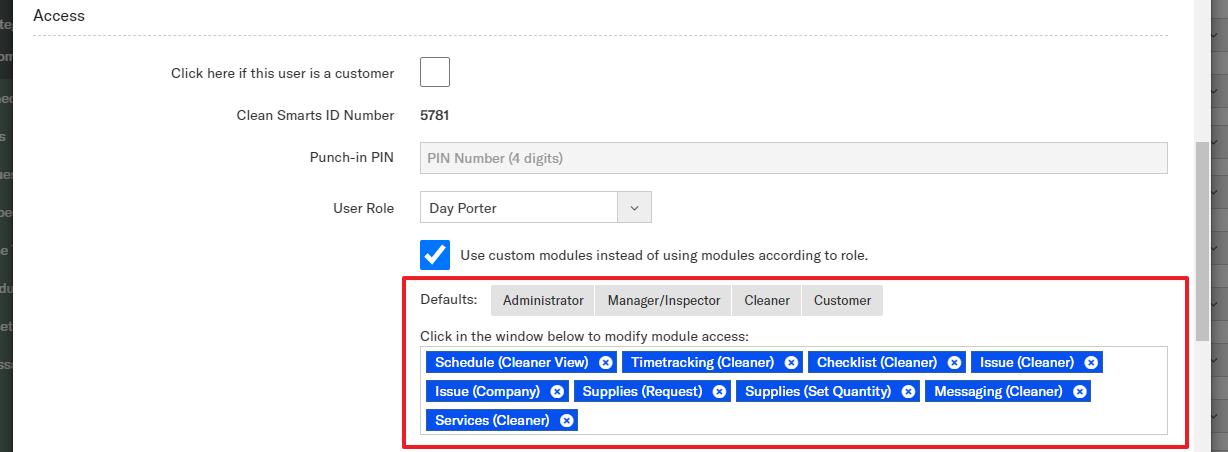Screen dimensions: 1228x452
Task: Apply Administrator default modules
Action: tap(543, 300)
